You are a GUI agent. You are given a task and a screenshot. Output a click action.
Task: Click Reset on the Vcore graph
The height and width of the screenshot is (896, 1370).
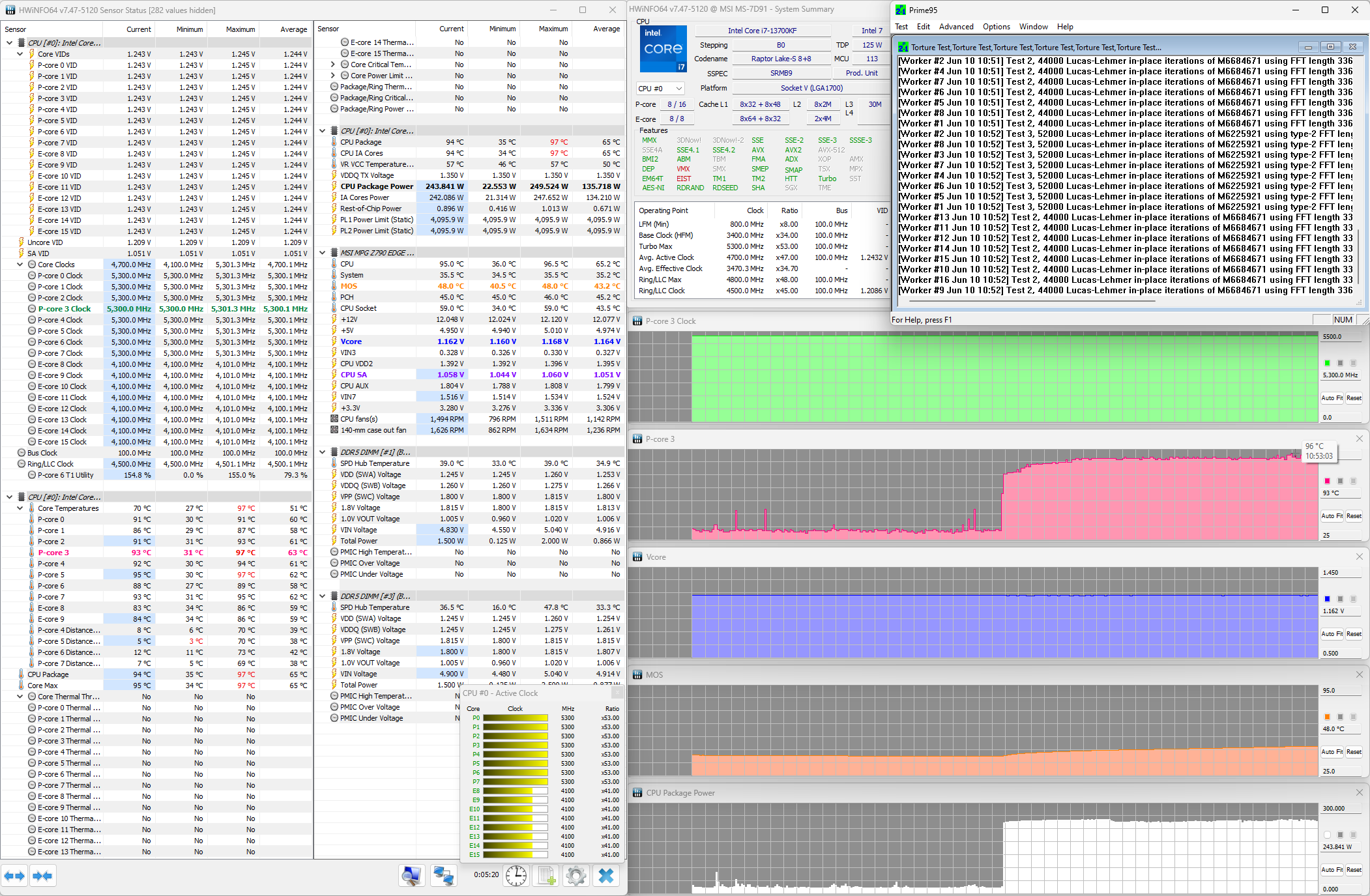(x=1354, y=634)
